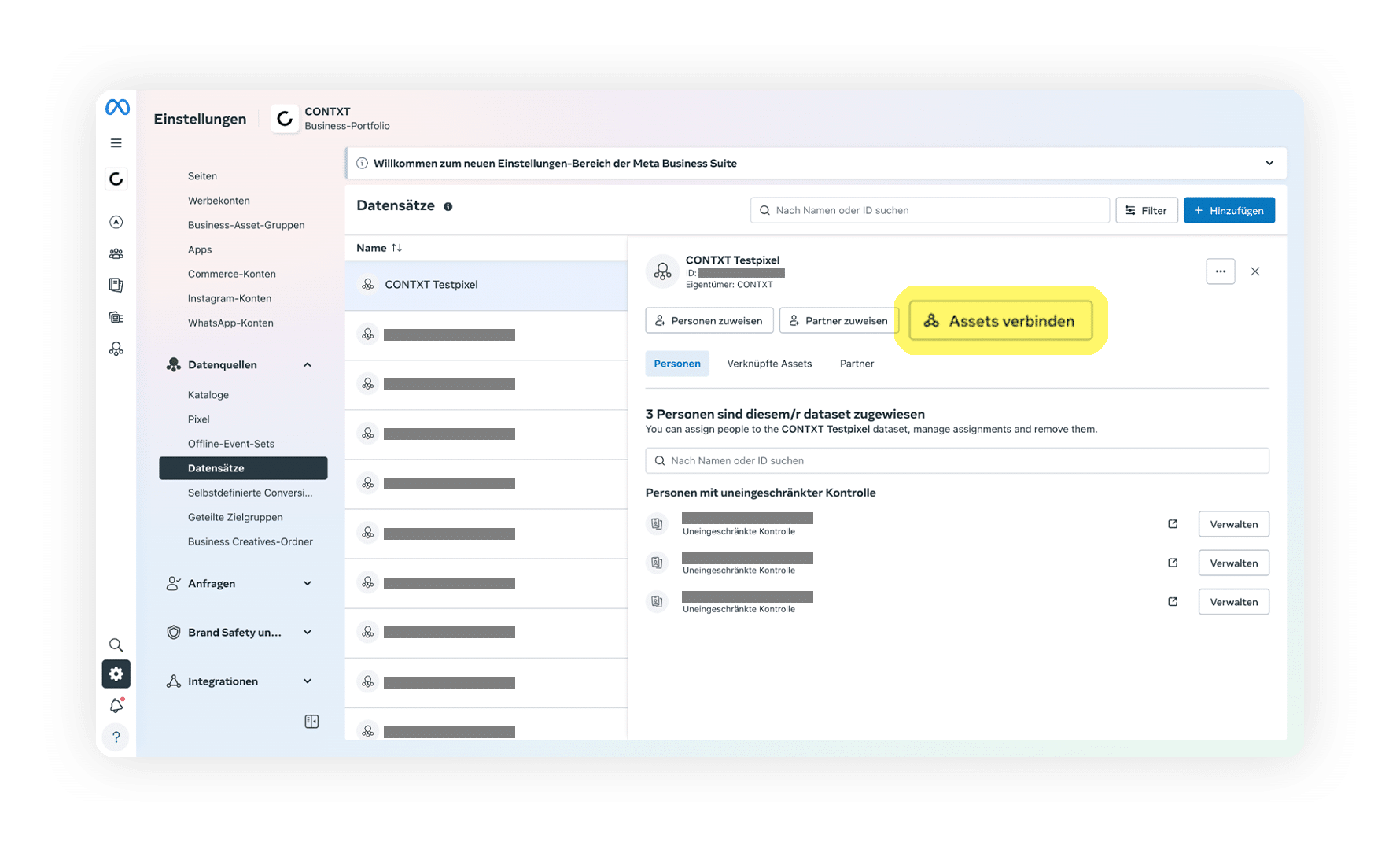The height and width of the screenshot is (853, 1400).
Task: Open Kataloge under Datenquellen
Action: [208, 395]
